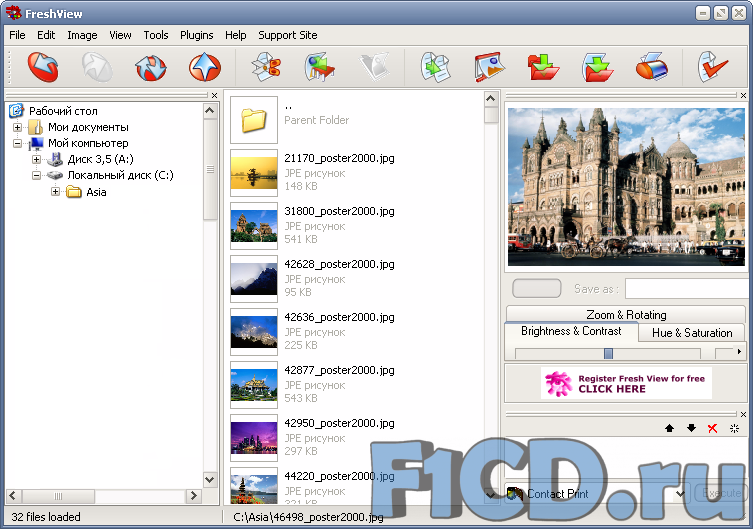Click the Print toolbar icon

pos(652,67)
